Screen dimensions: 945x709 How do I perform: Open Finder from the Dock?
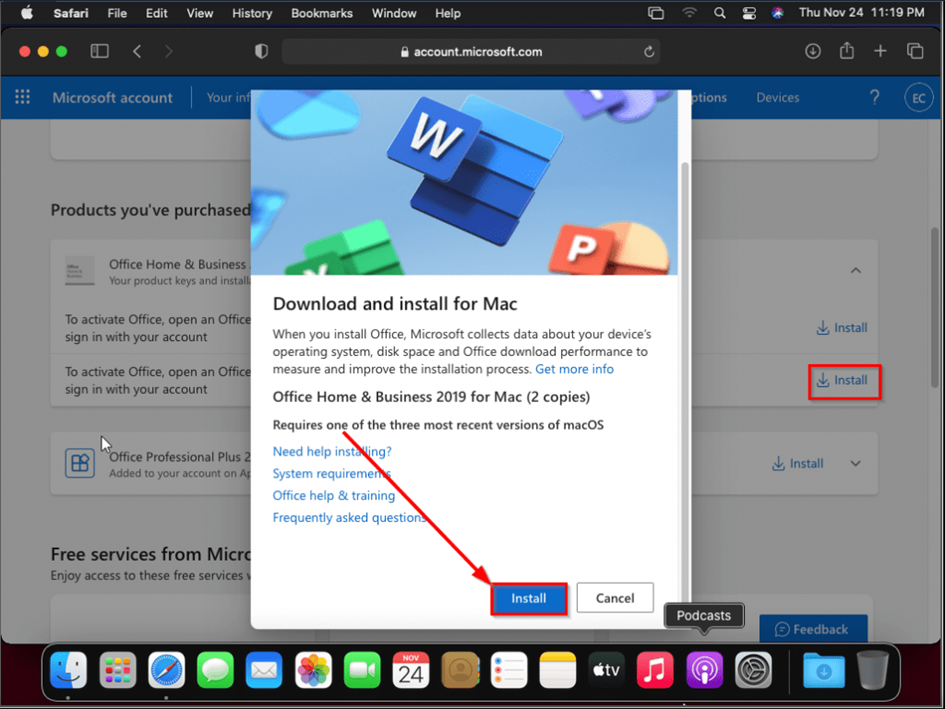pyautogui.click(x=68, y=670)
